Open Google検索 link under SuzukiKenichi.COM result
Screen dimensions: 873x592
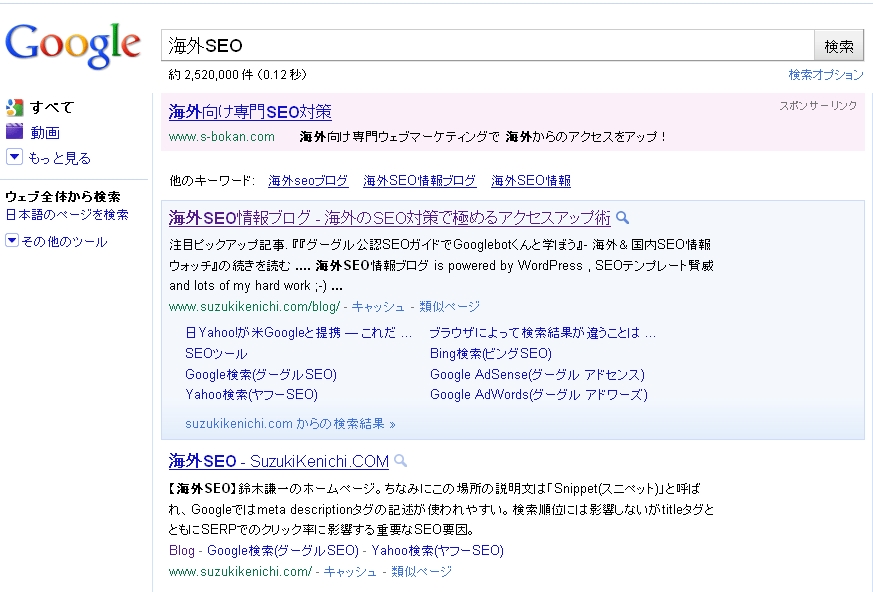coord(283,551)
